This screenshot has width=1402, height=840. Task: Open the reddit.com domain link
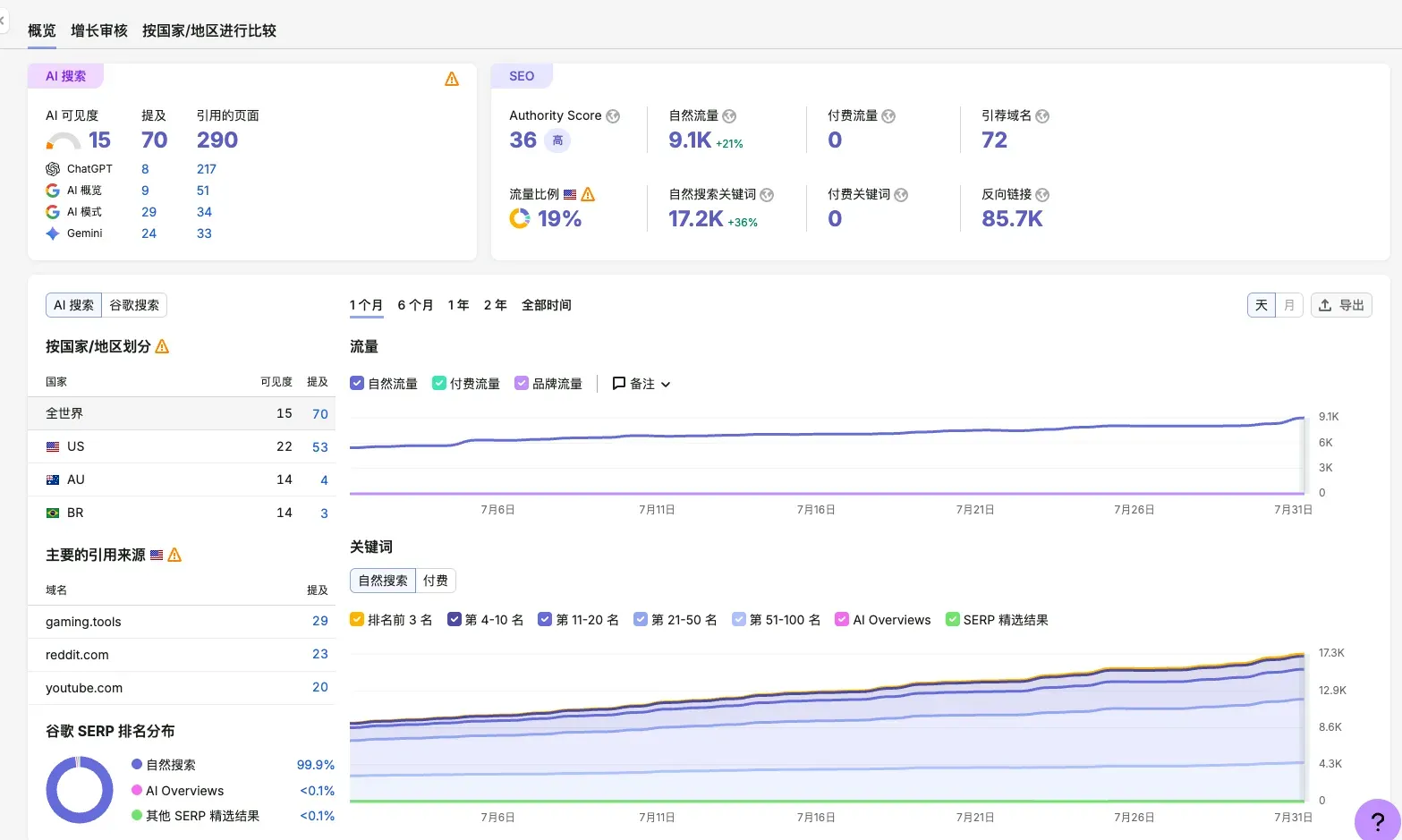tap(77, 655)
